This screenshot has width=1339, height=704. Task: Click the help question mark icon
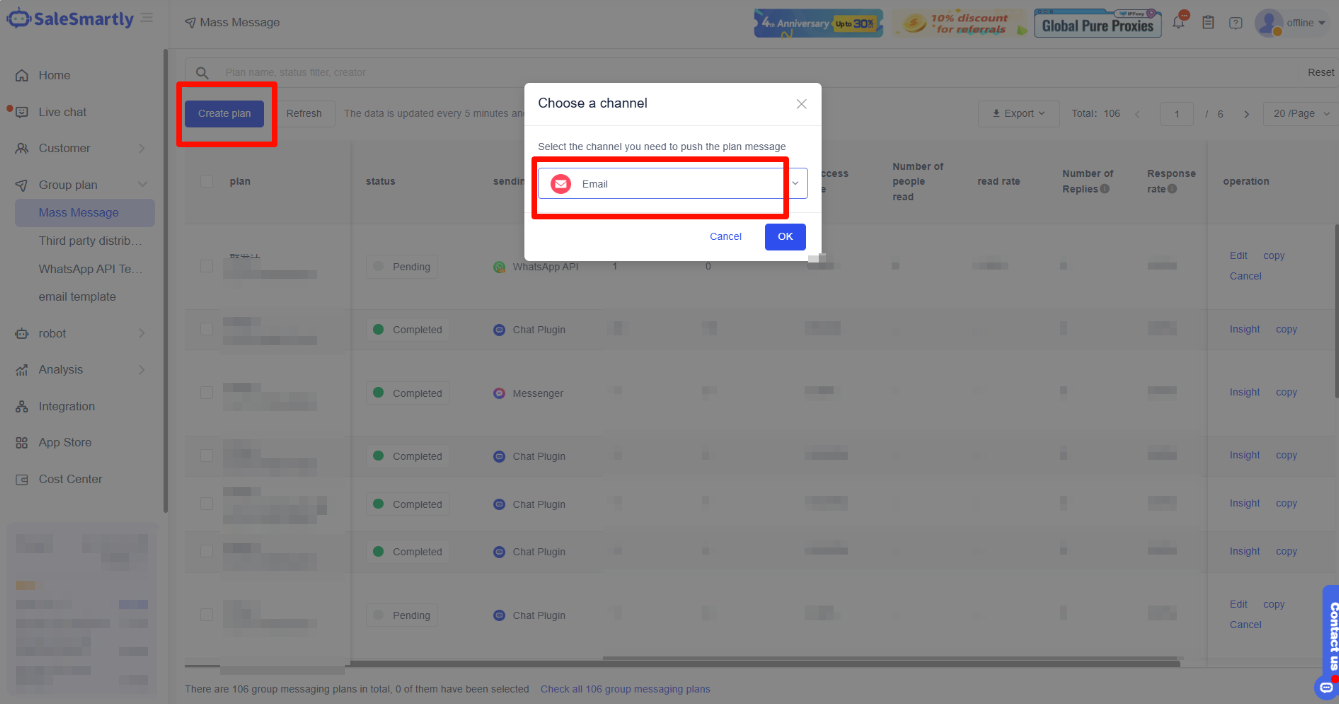coord(1236,22)
